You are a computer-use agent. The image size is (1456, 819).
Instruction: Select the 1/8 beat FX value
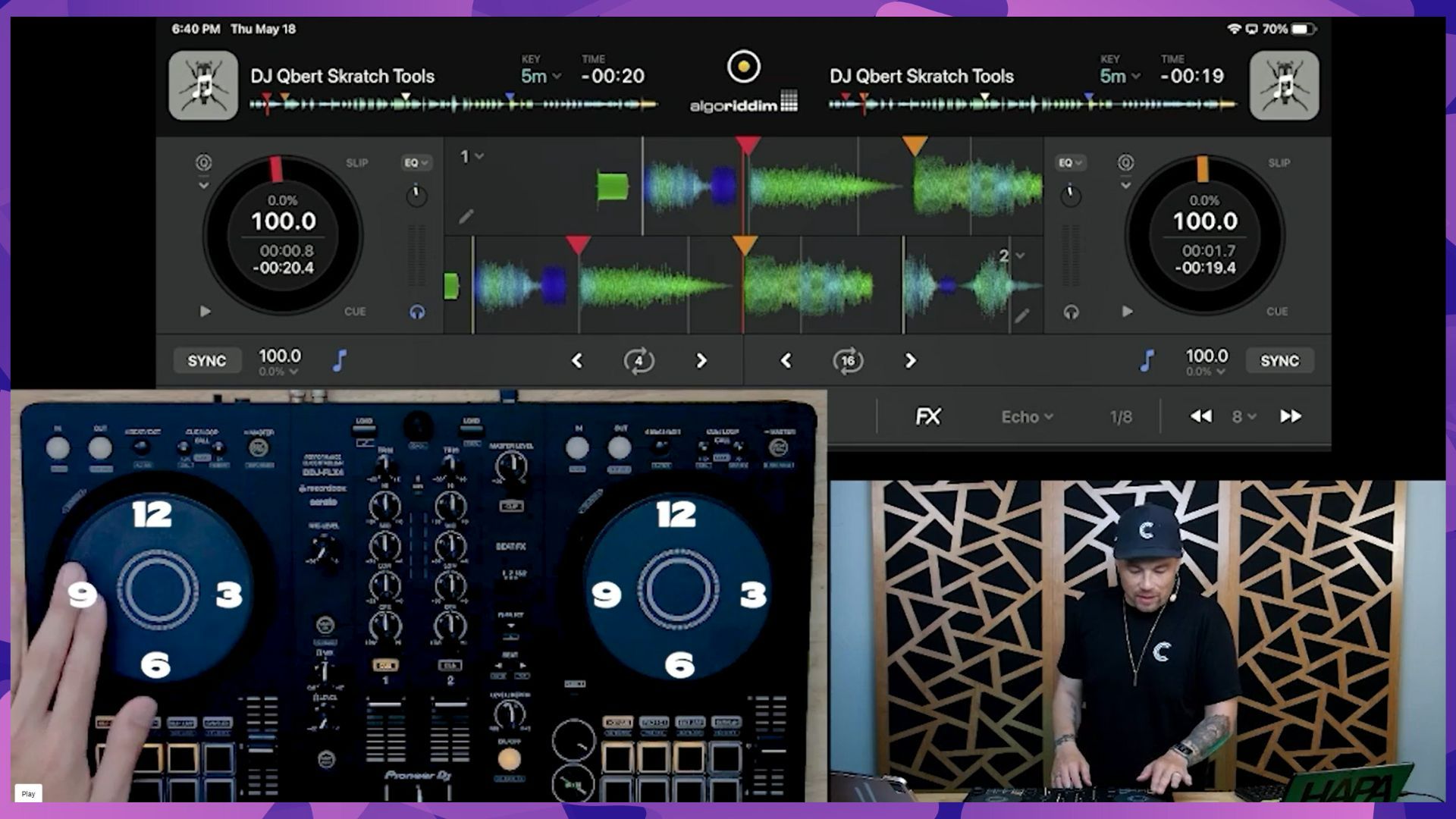1121,417
